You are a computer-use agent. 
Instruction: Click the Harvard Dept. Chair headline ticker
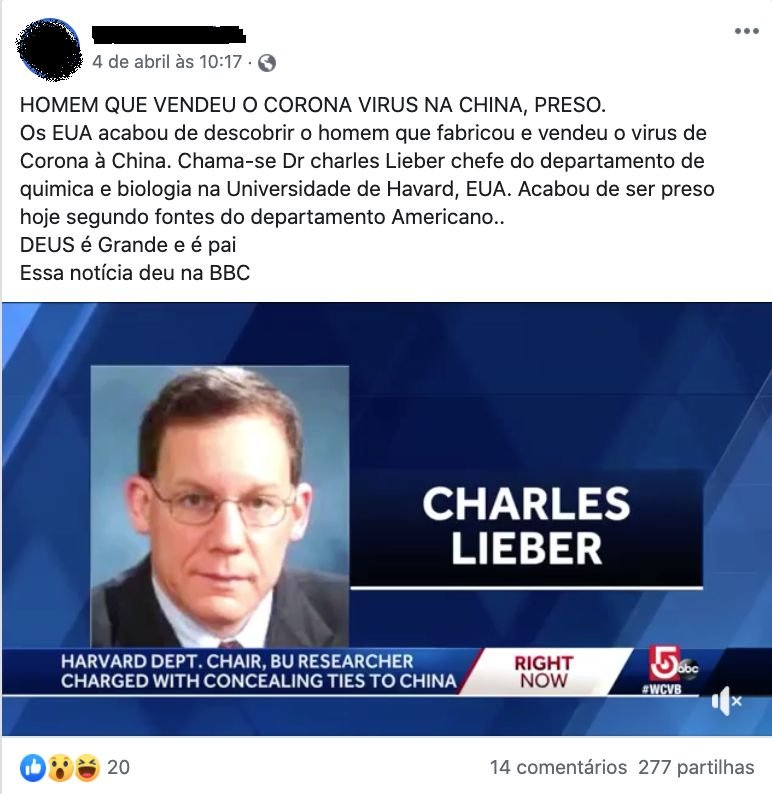258,671
